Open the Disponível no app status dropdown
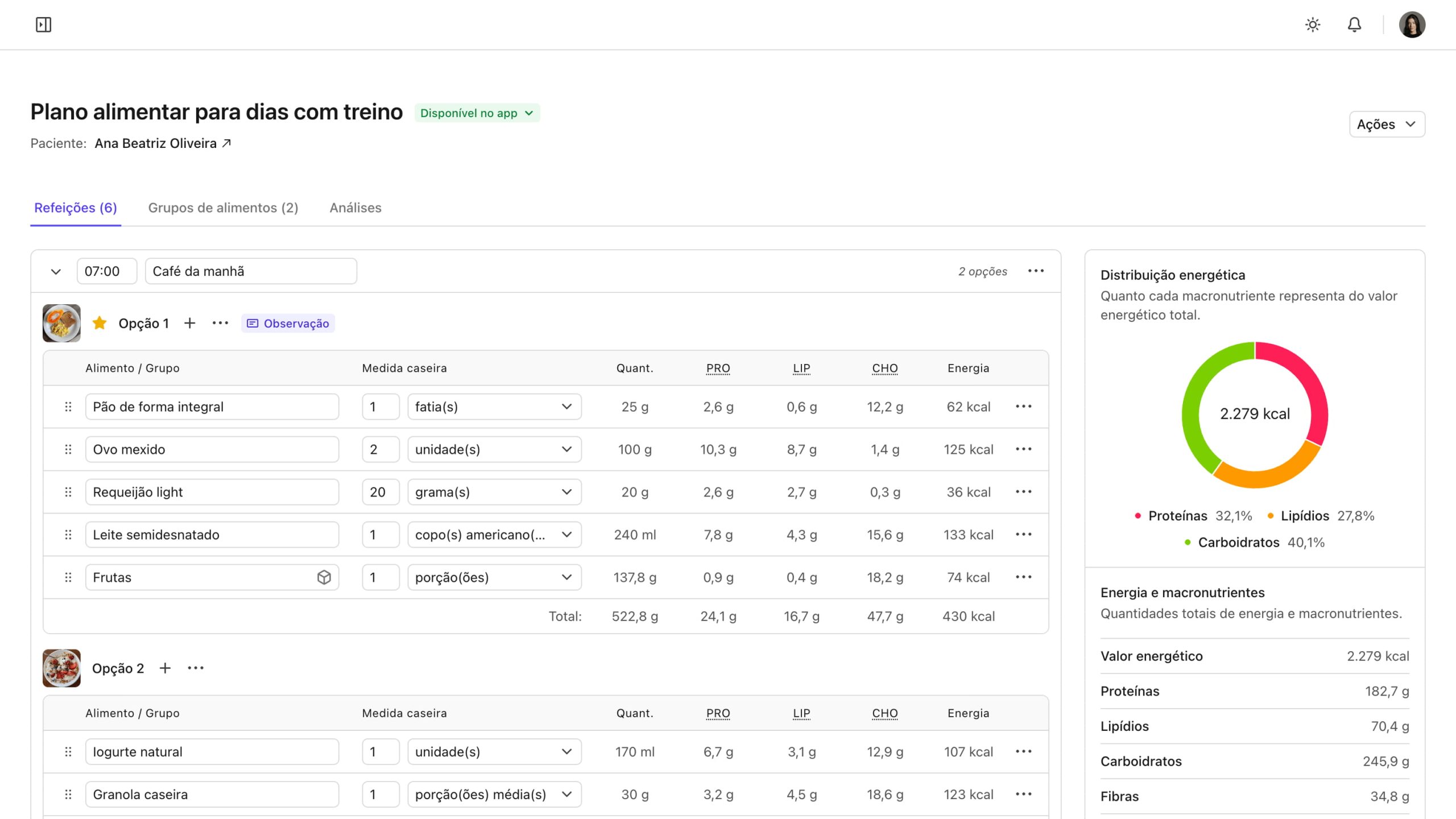This screenshot has width=1456, height=819. (477, 113)
